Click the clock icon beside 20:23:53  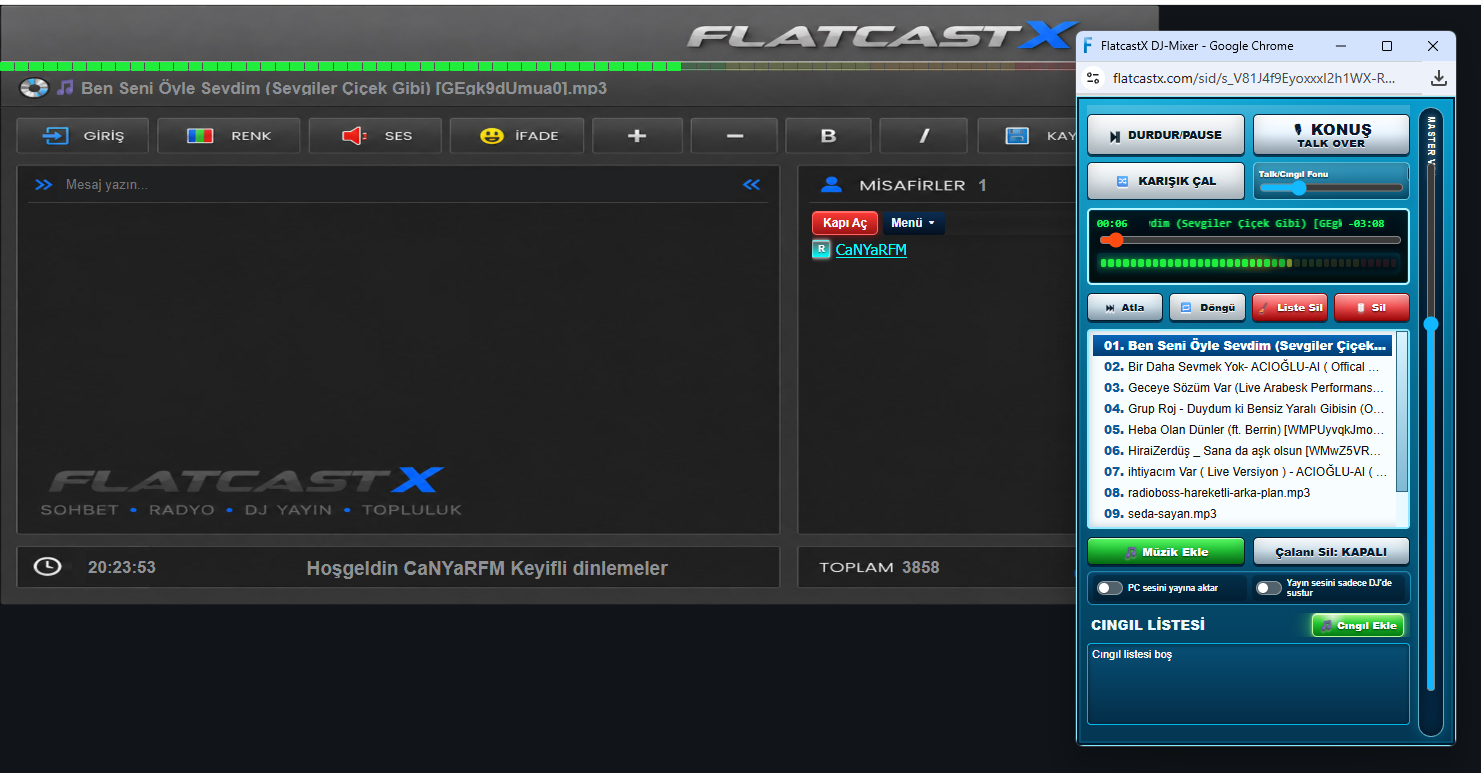pyautogui.click(x=47, y=566)
